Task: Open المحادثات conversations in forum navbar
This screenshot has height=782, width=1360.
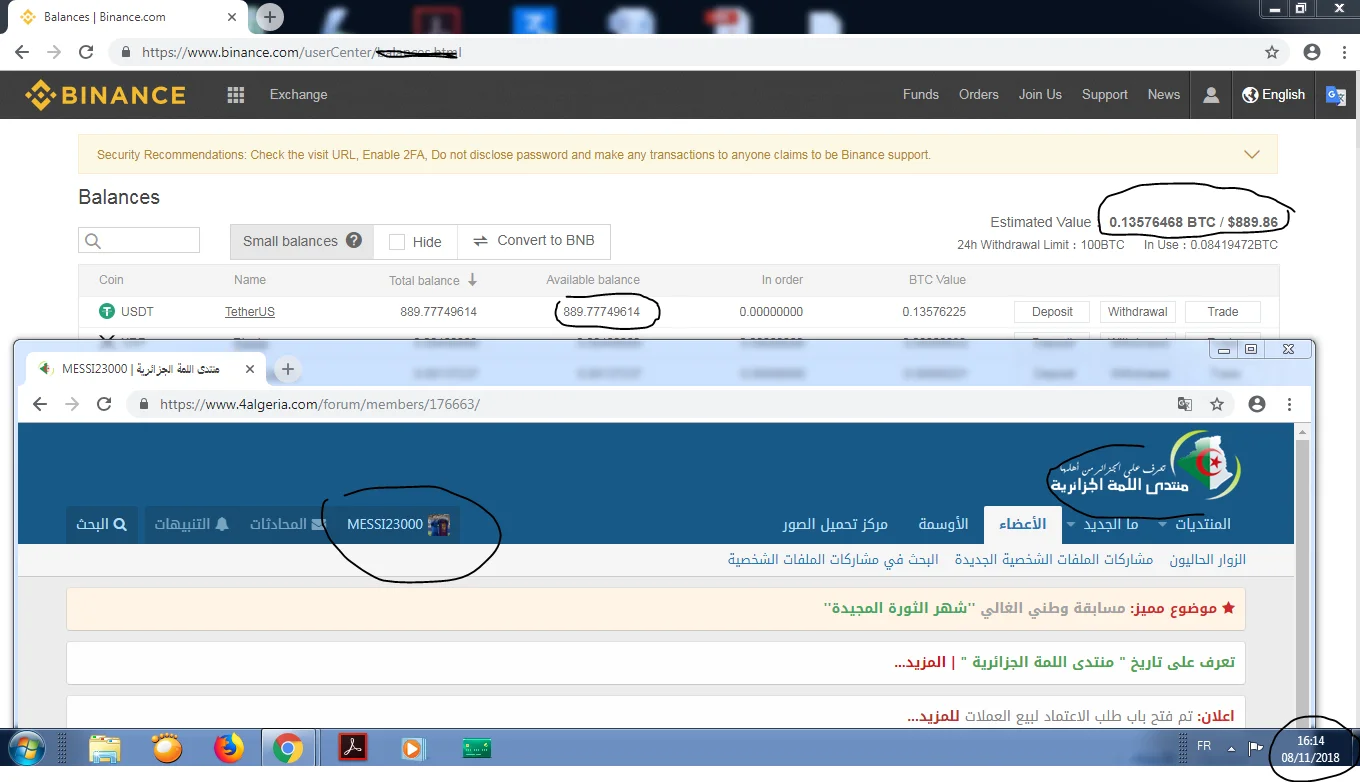Action: coord(287,524)
